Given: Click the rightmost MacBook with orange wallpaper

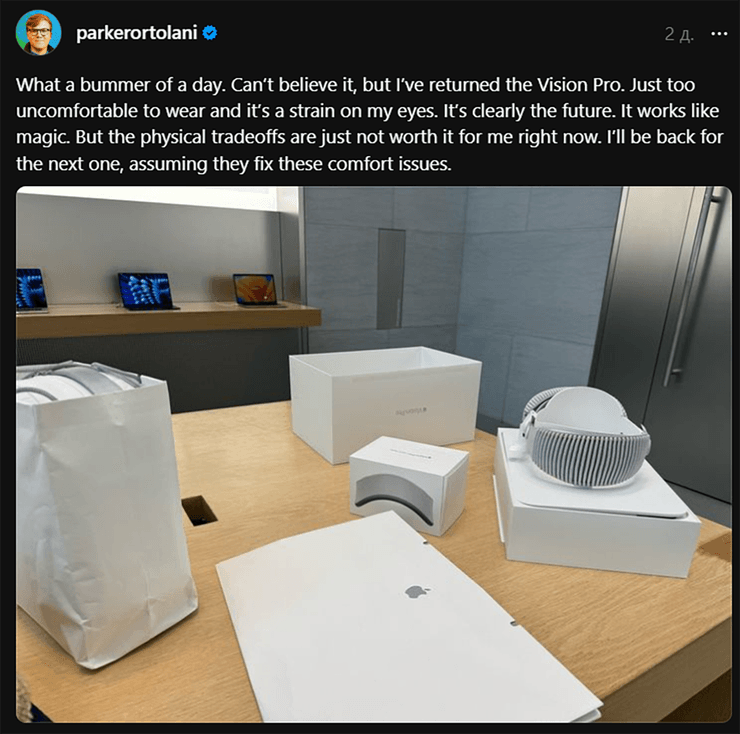Looking at the screenshot, I should click(x=257, y=290).
